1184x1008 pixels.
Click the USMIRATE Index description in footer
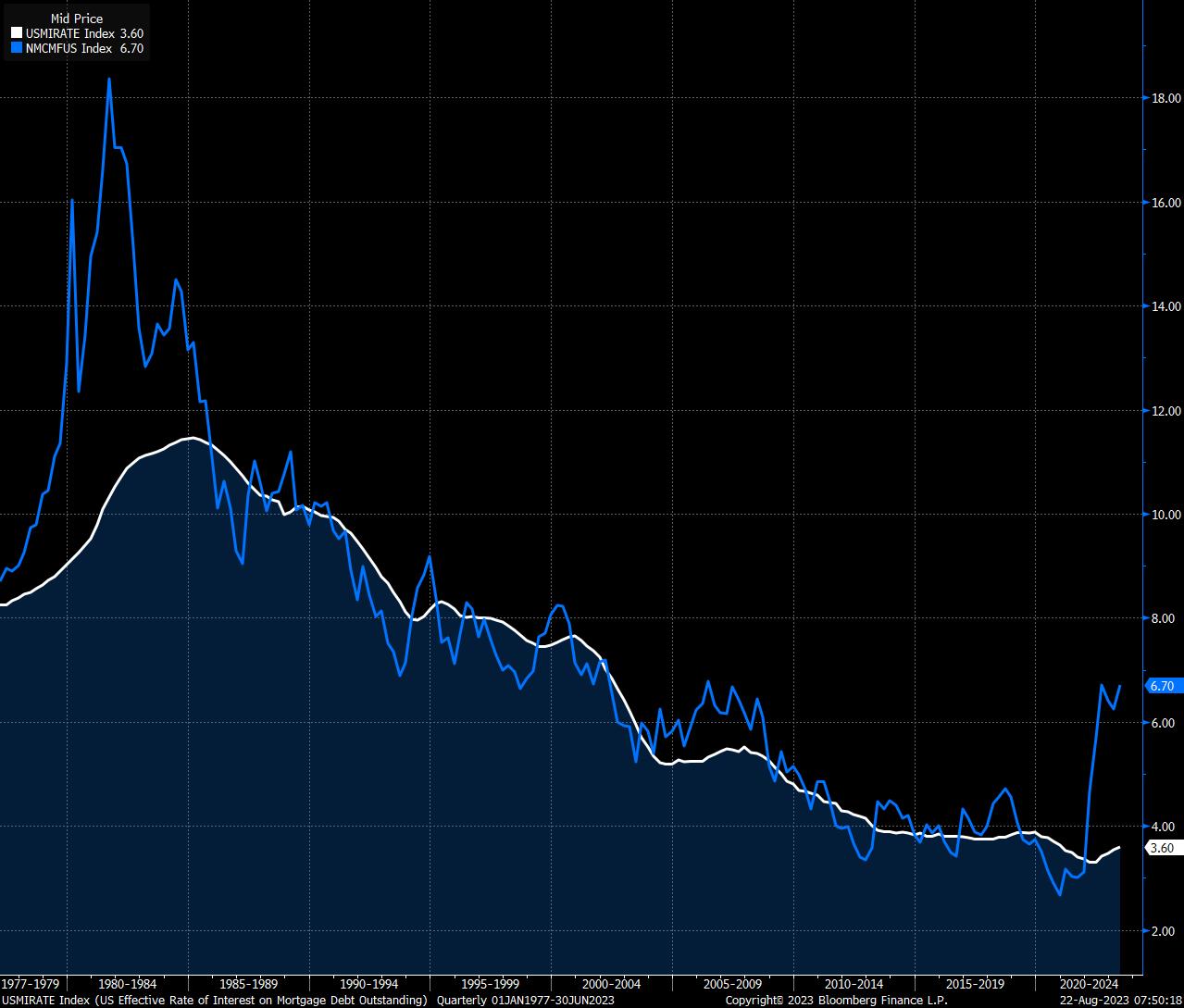pyautogui.click(x=215, y=1001)
